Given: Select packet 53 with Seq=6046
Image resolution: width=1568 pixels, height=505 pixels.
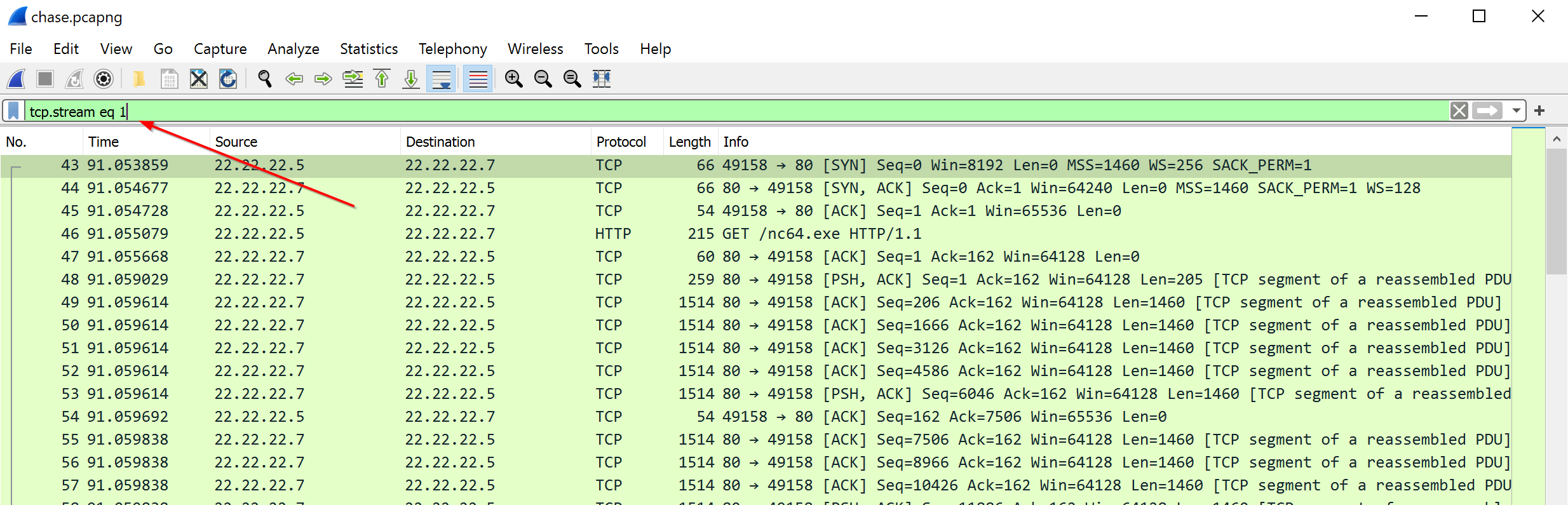Looking at the screenshot, I should pyautogui.click(x=756, y=394).
